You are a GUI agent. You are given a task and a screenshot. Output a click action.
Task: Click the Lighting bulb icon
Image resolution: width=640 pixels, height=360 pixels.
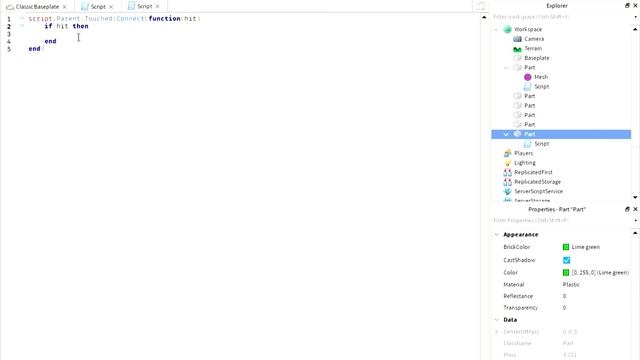(507, 163)
